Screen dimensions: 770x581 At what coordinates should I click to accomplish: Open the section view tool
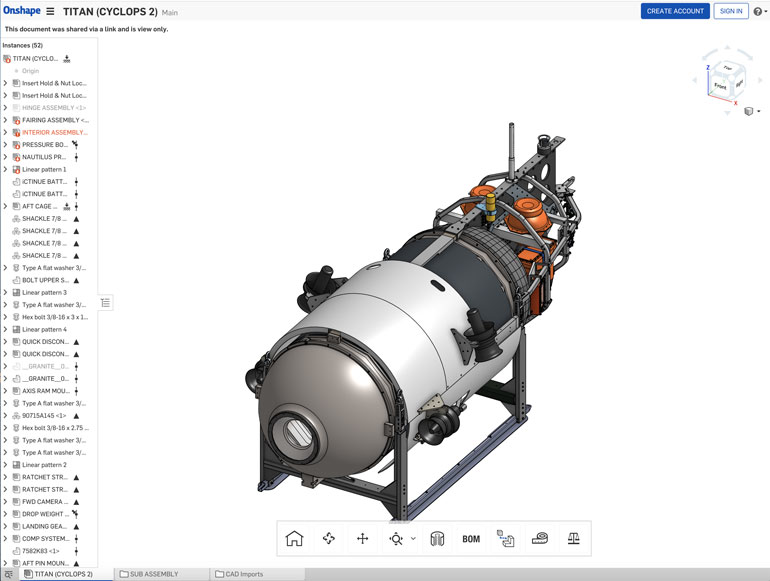(x=437, y=539)
